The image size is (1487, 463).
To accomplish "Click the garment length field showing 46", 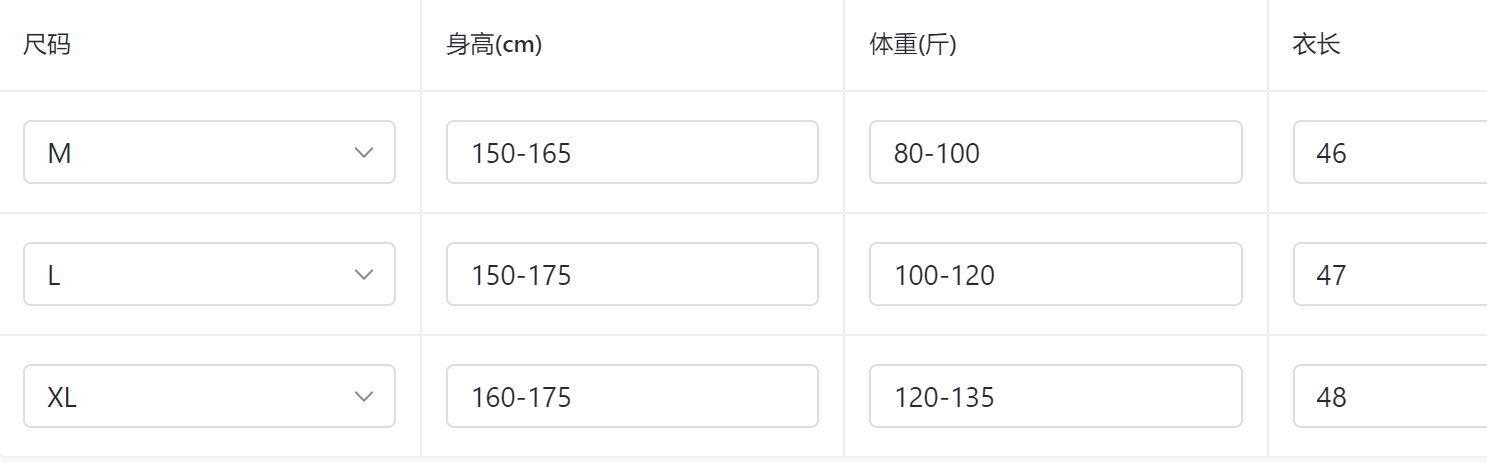I will [x=1388, y=153].
